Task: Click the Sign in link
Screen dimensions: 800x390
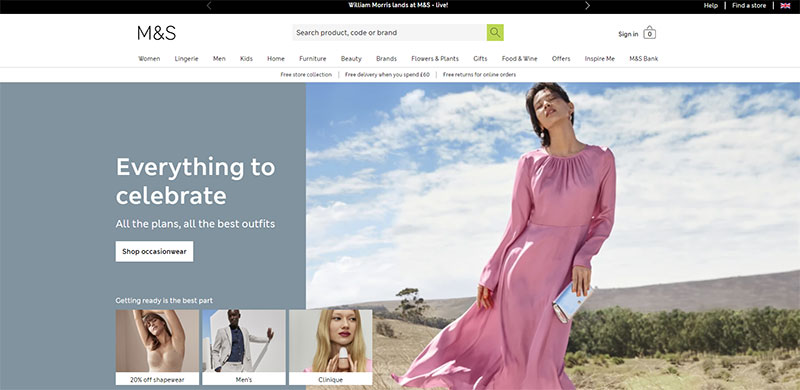Action: pyautogui.click(x=628, y=34)
